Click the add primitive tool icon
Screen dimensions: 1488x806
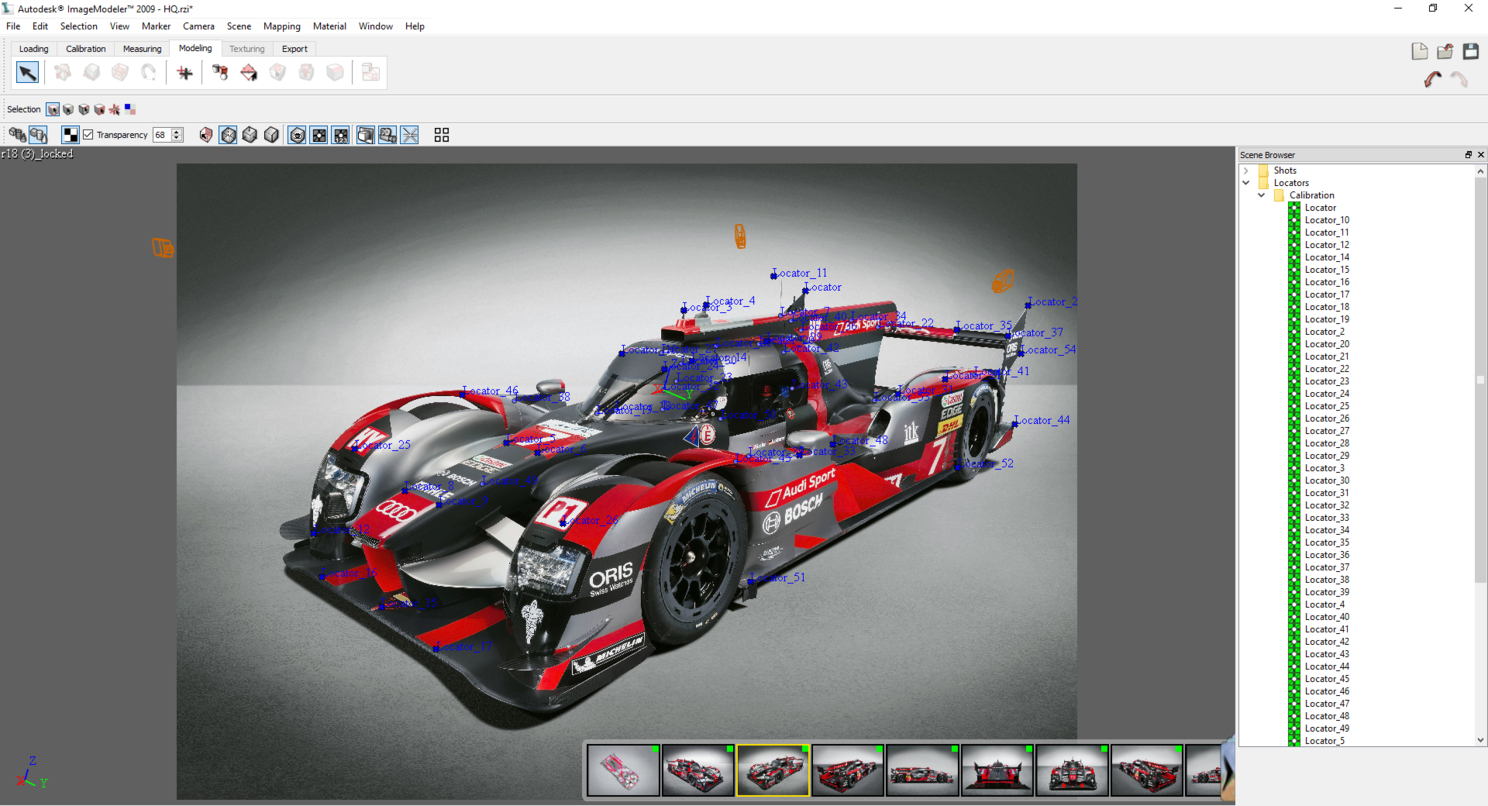coord(220,72)
